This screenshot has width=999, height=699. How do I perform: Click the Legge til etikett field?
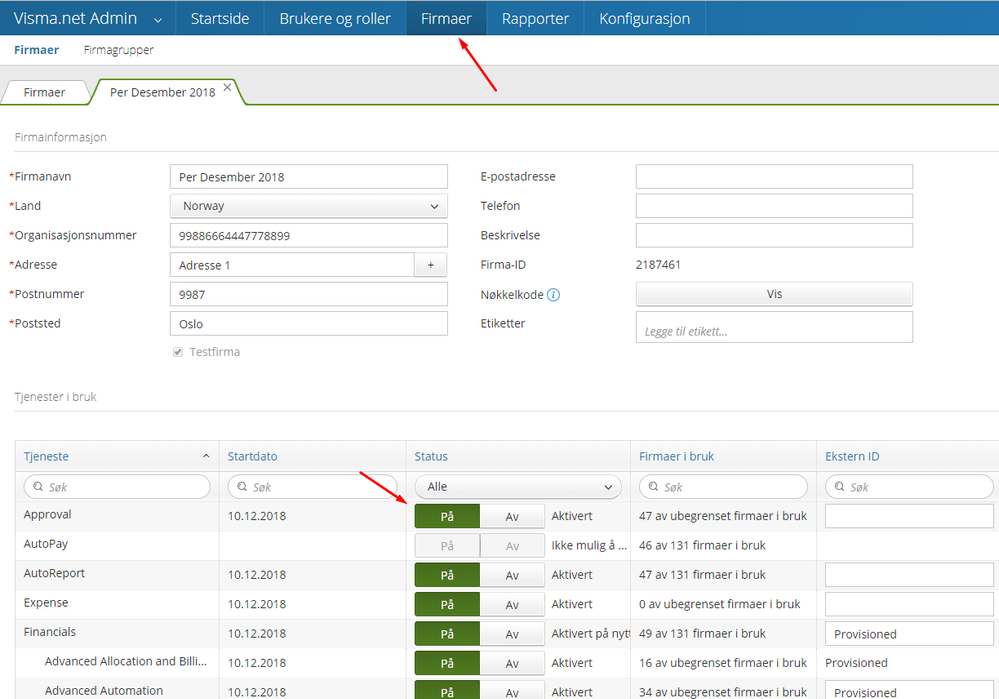pyautogui.click(x=774, y=327)
